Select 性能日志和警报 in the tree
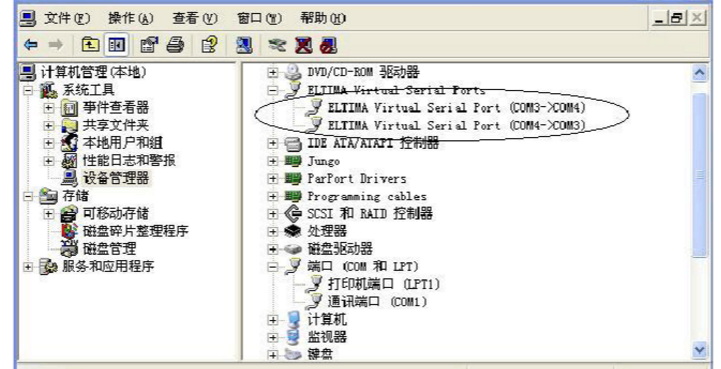Screen dimensions: 721x369 (x=129, y=161)
